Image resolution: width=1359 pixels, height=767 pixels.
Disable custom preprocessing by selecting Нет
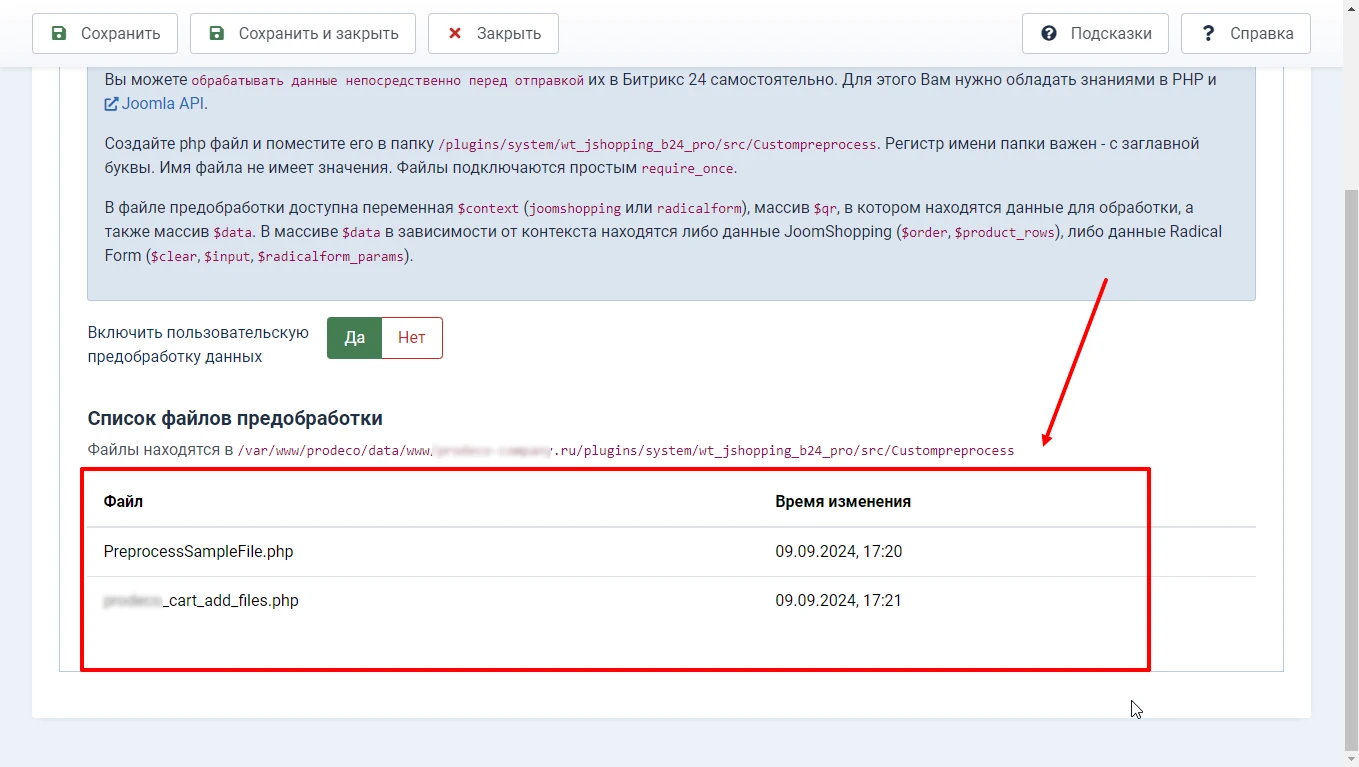tap(412, 338)
